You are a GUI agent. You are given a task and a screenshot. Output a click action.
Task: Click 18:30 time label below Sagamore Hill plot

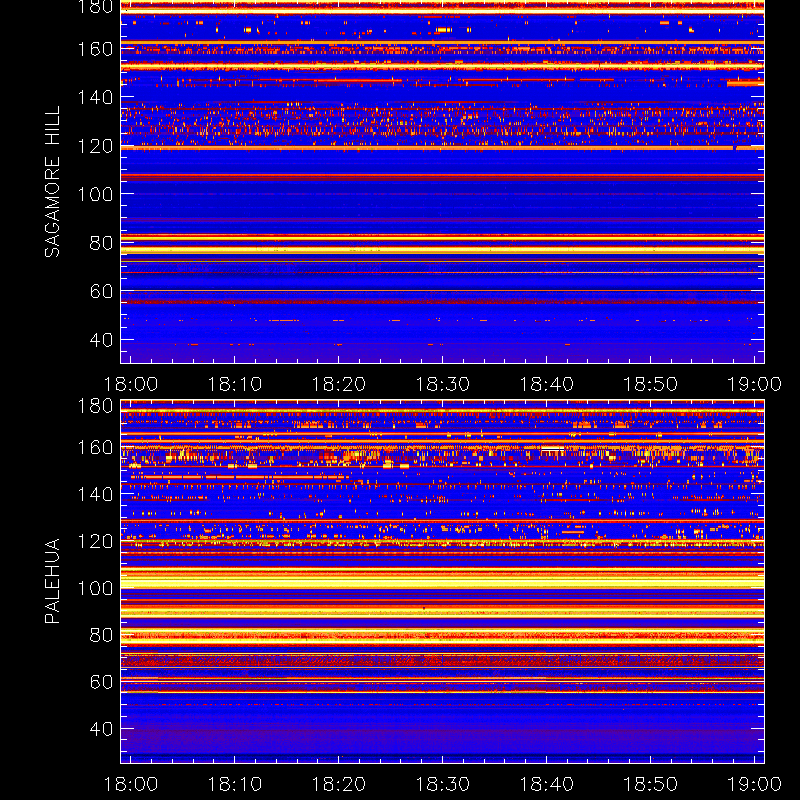click(442, 384)
